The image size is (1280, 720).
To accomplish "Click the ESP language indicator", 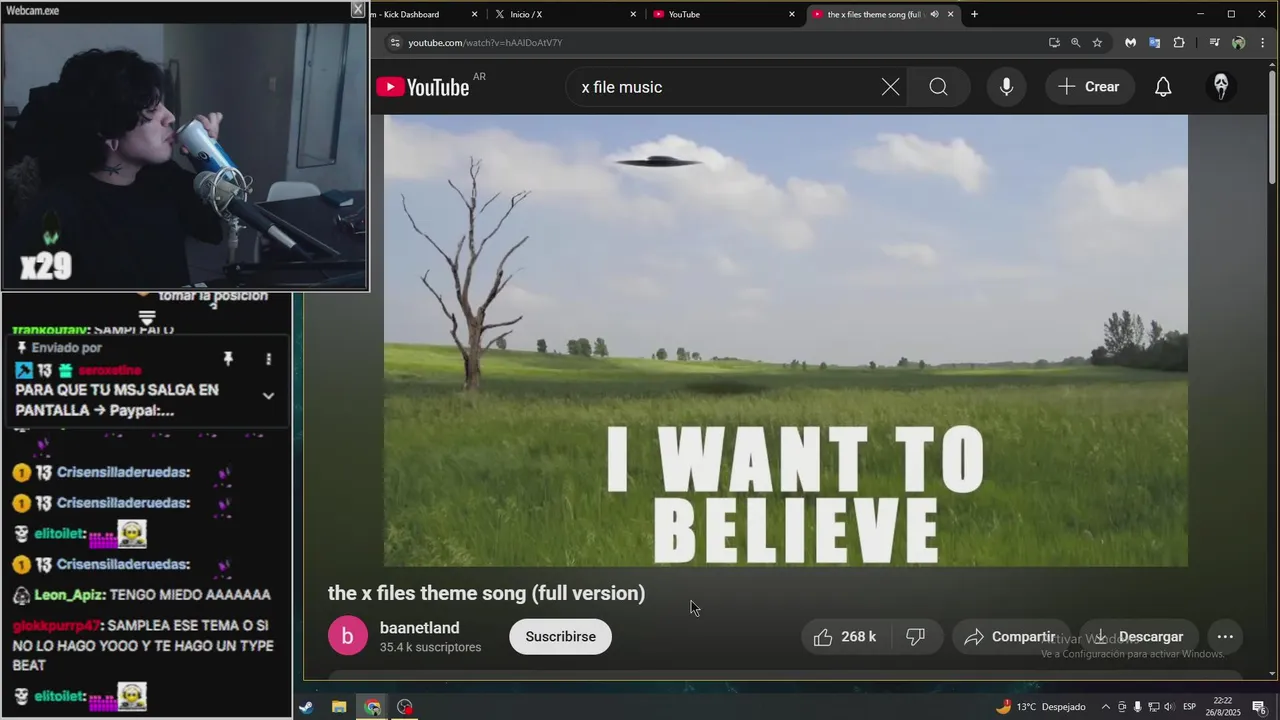I will [1189, 707].
